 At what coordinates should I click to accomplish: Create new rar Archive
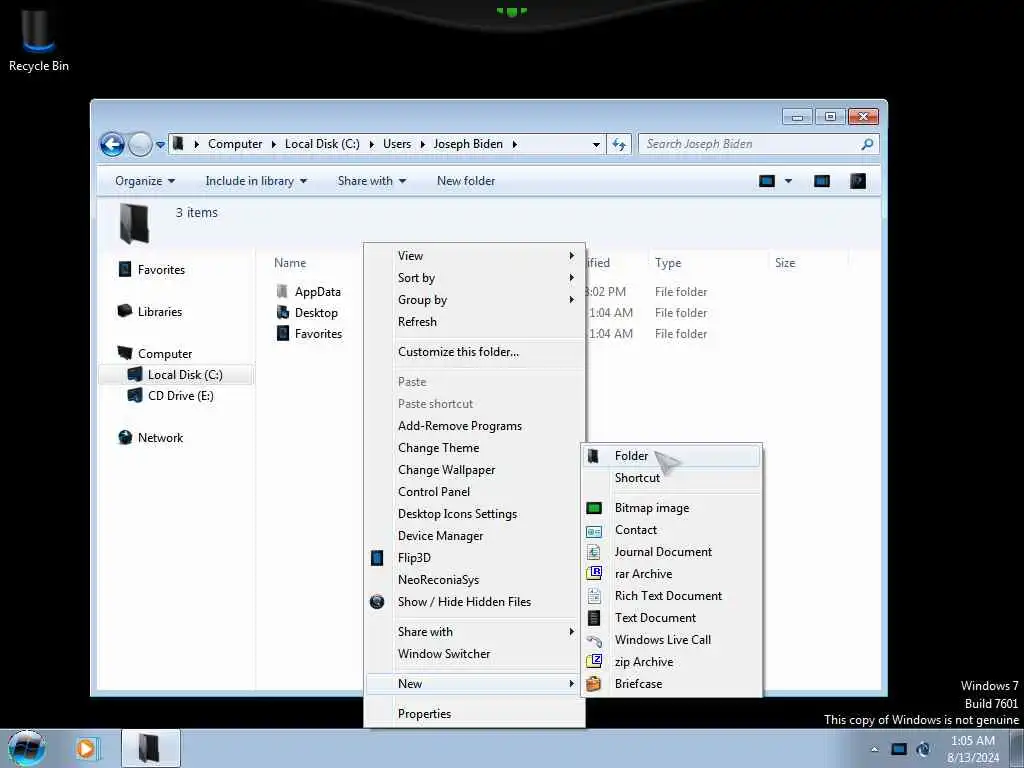pos(671,573)
